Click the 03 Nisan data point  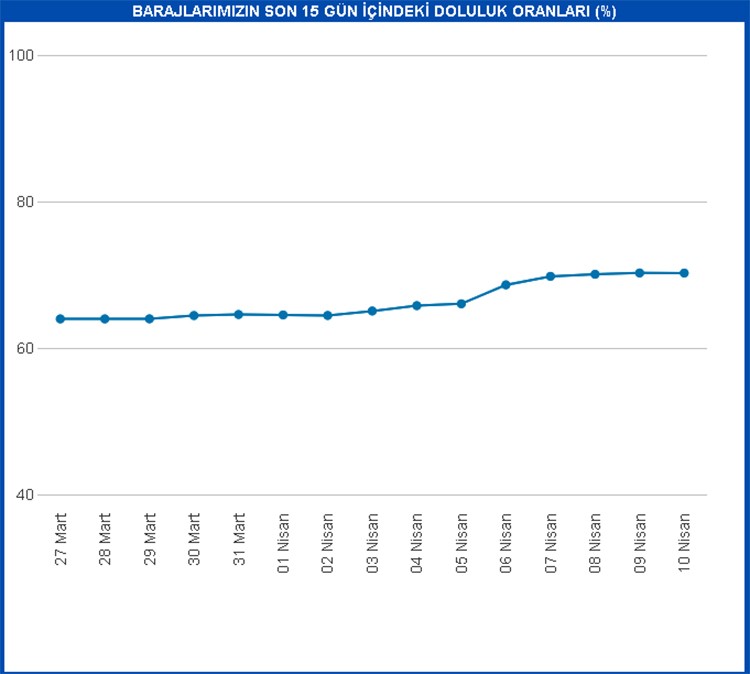372,311
